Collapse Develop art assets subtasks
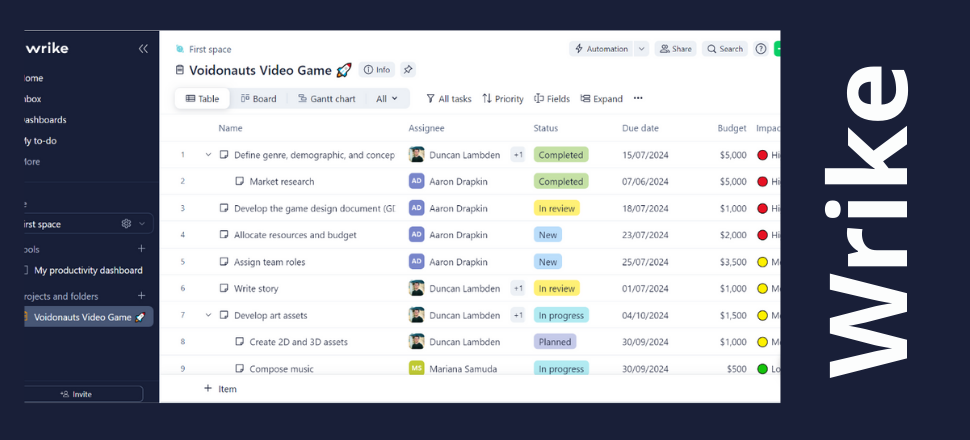970x440 pixels. pos(208,315)
